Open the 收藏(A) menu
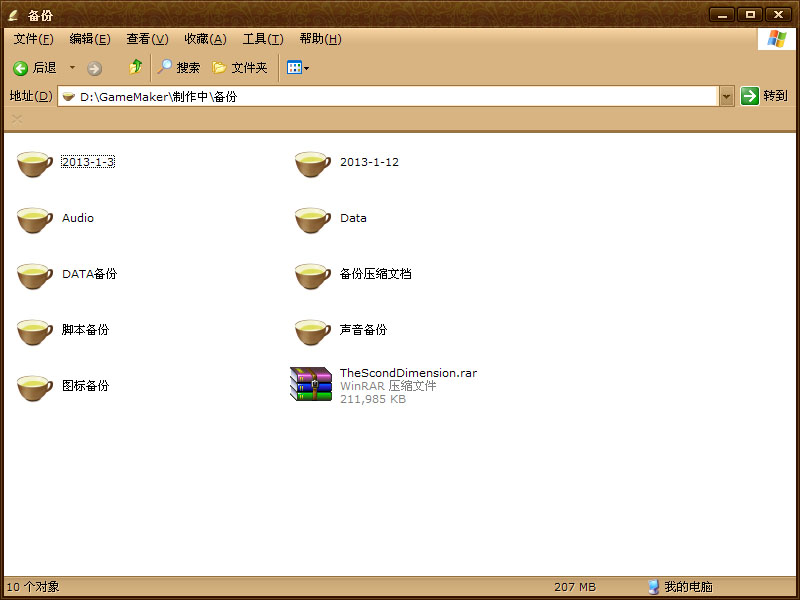The image size is (800, 600). 205,39
